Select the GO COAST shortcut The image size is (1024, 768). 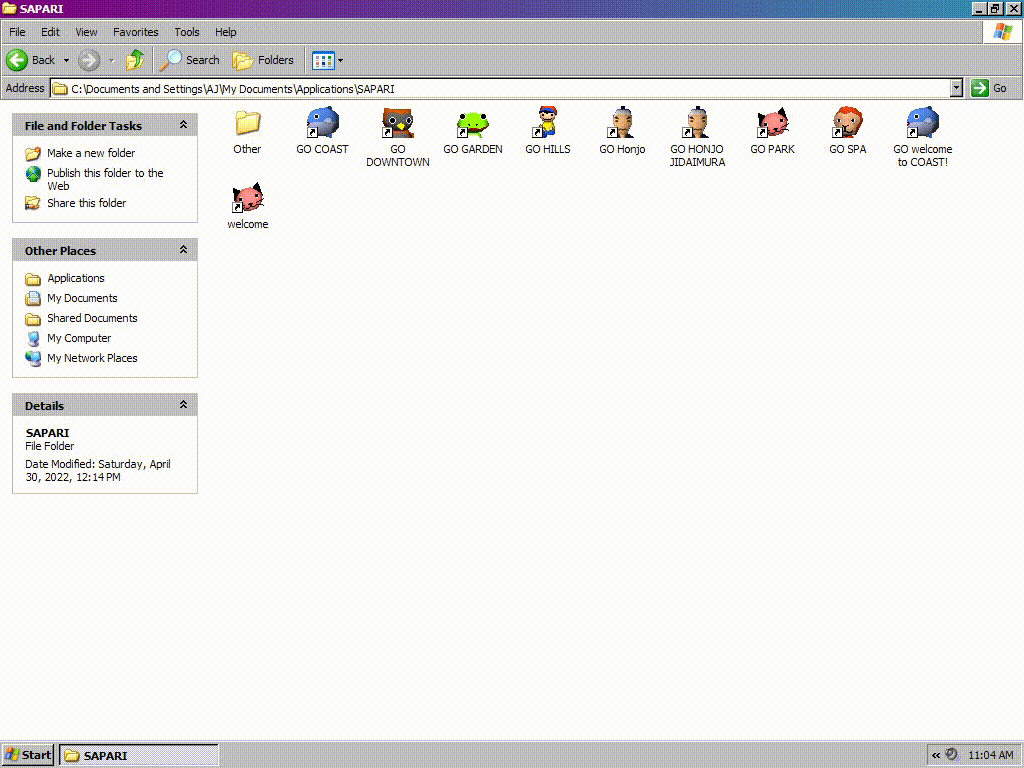pyautogui.click(x=323, y=123)
